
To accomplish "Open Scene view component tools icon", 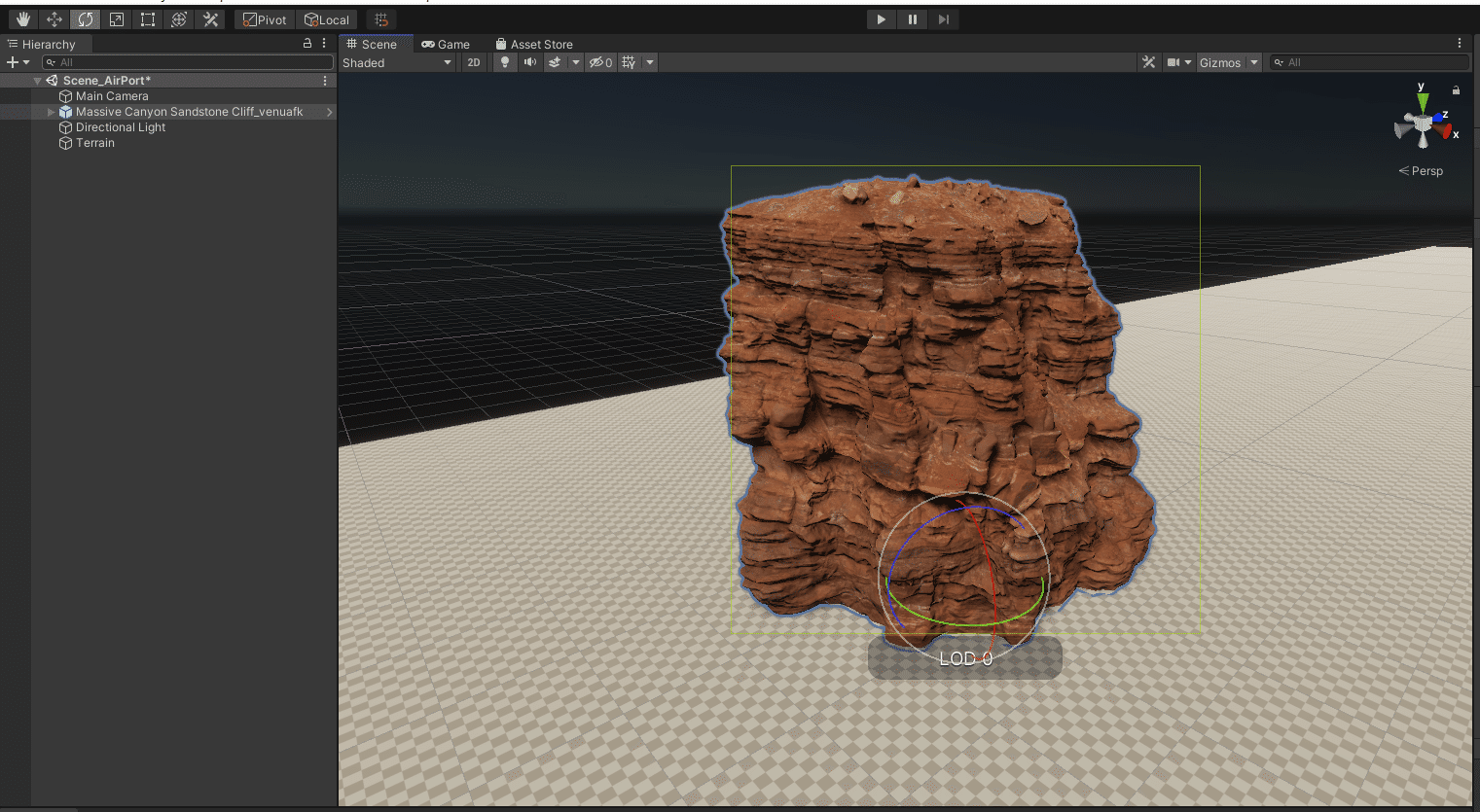I will [x=1149, y=62].
